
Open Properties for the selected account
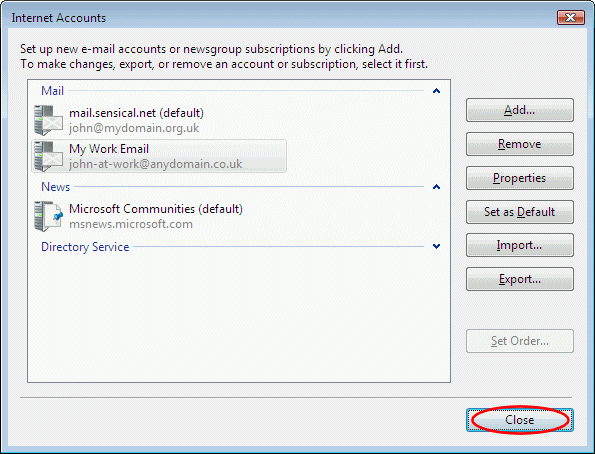[x=519, y=178]
